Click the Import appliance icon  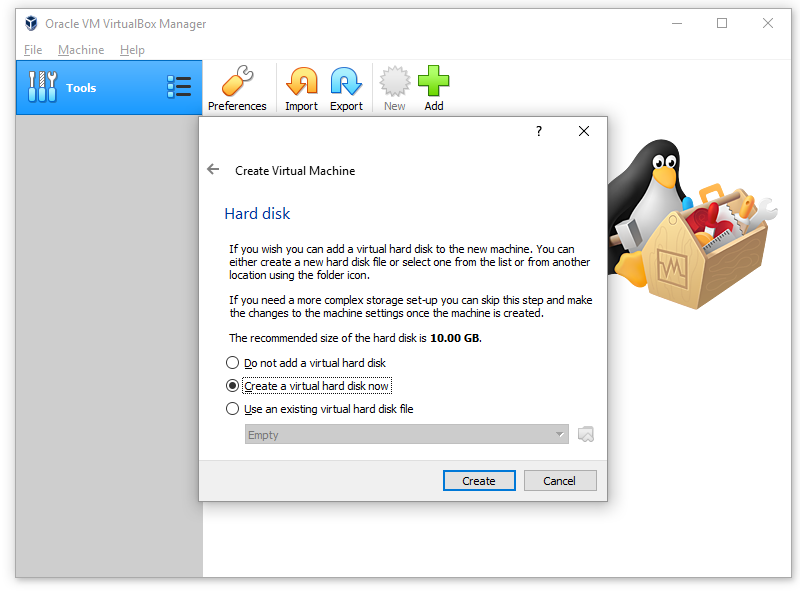[x=301, y=88]
